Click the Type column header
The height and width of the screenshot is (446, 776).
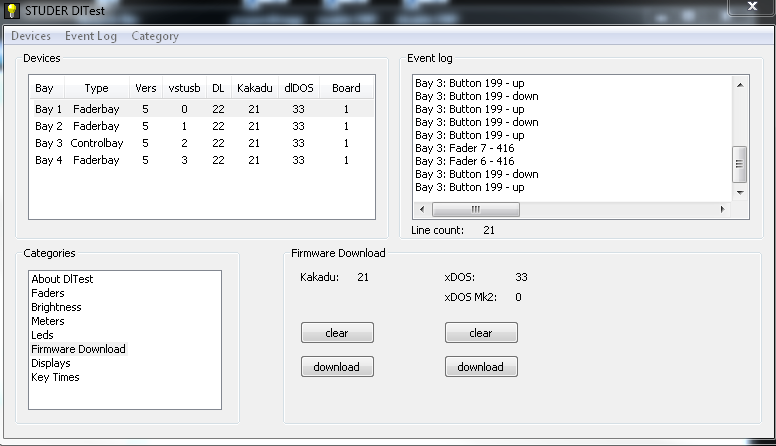[x=97, y=88]
